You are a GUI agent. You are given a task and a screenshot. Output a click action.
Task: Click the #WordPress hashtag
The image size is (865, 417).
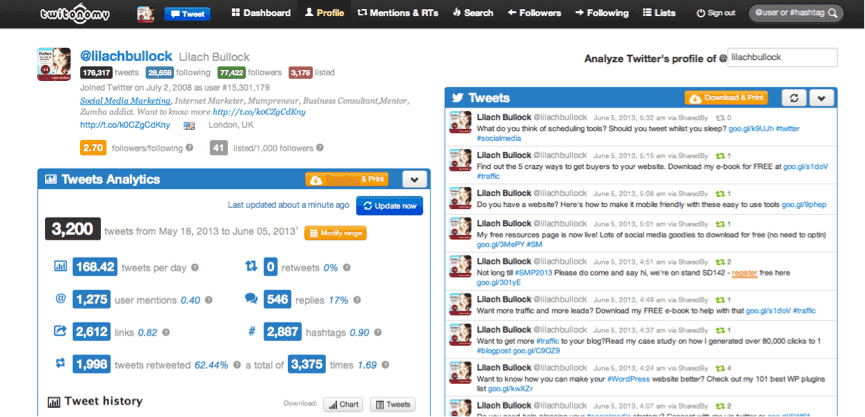[x=628, y=379]
